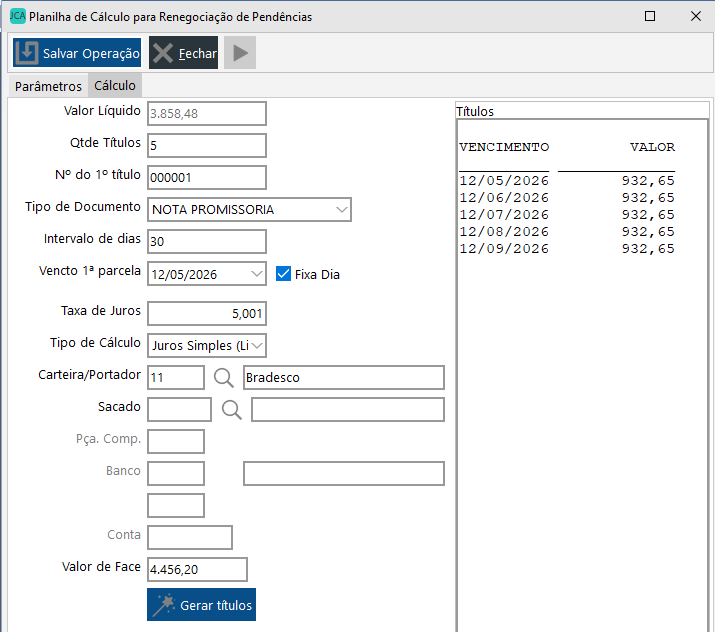Click the Valor de Face field
Viewport: 715px width, 632px height.
196,570
